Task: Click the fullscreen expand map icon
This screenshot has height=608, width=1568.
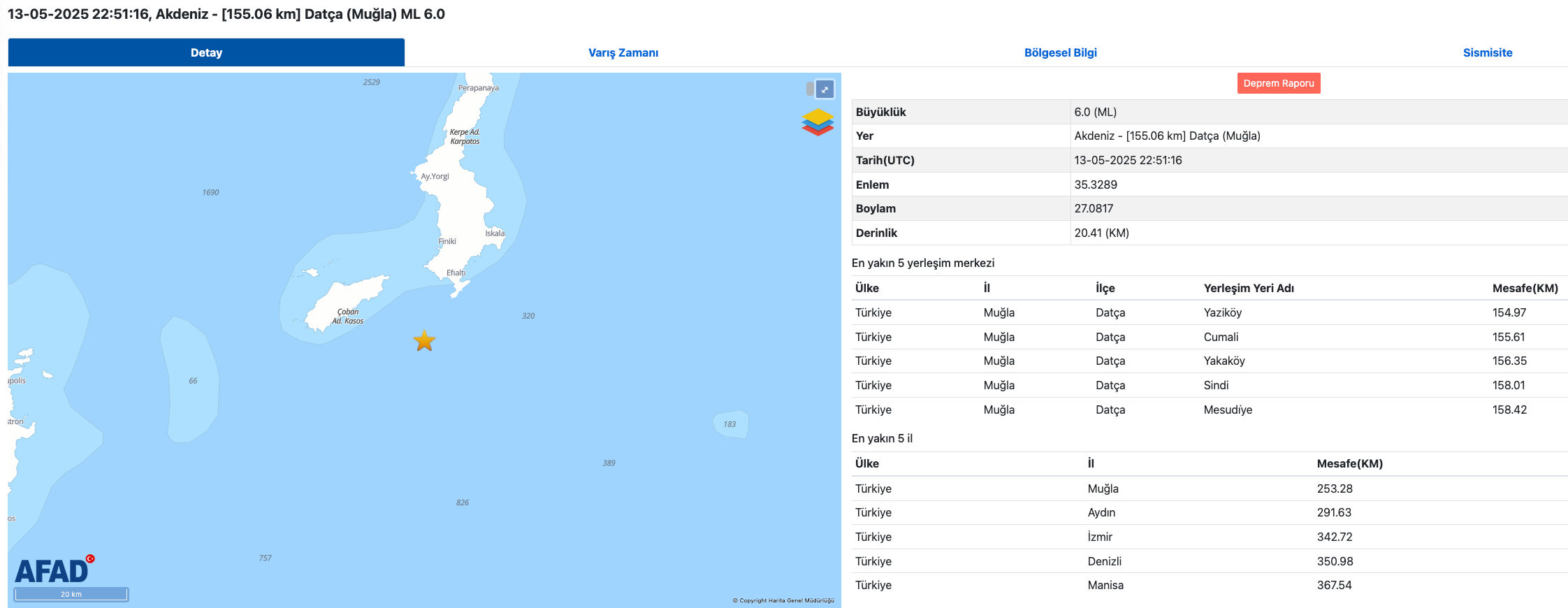Action: click(825, 89)
